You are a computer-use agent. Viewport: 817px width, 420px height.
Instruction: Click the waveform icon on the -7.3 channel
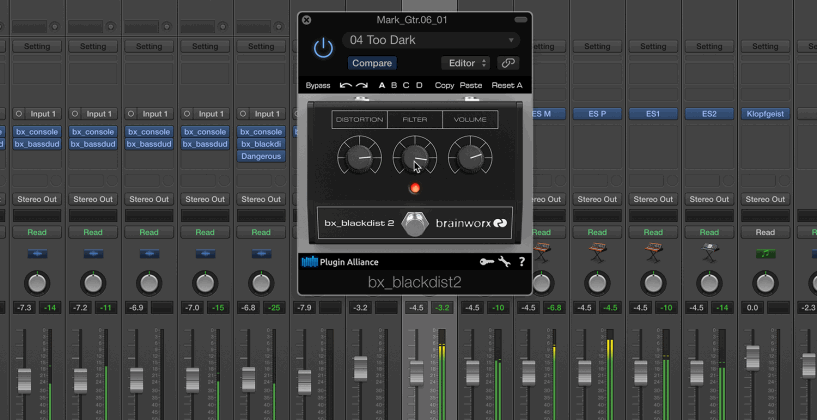coord(37,254)
